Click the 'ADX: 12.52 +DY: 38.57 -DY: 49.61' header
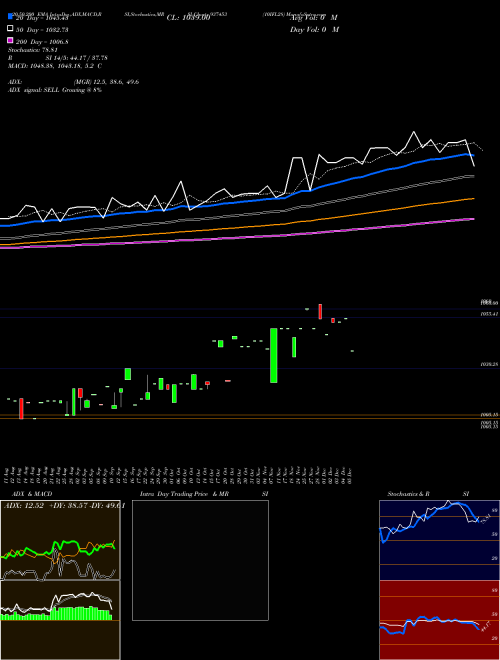The width and height of the screenshot is (500, 660). coord(64,506)
